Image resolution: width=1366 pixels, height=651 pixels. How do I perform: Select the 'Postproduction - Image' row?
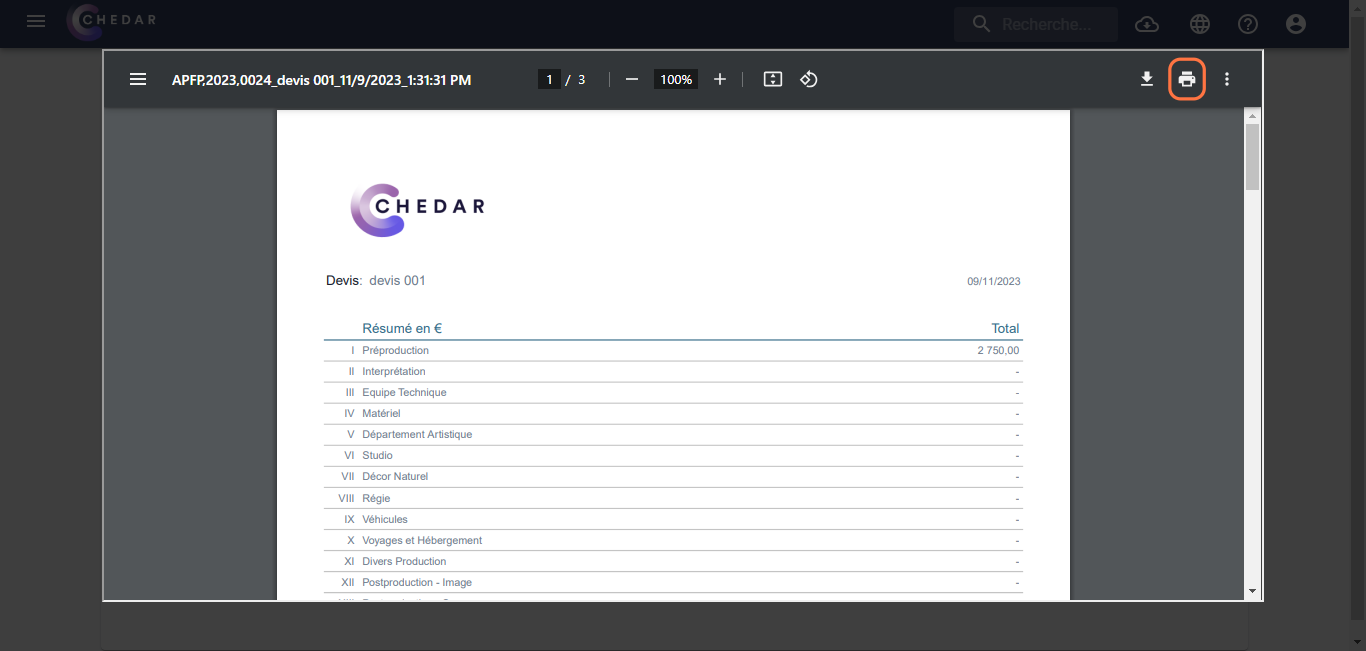tap(673, 583)
